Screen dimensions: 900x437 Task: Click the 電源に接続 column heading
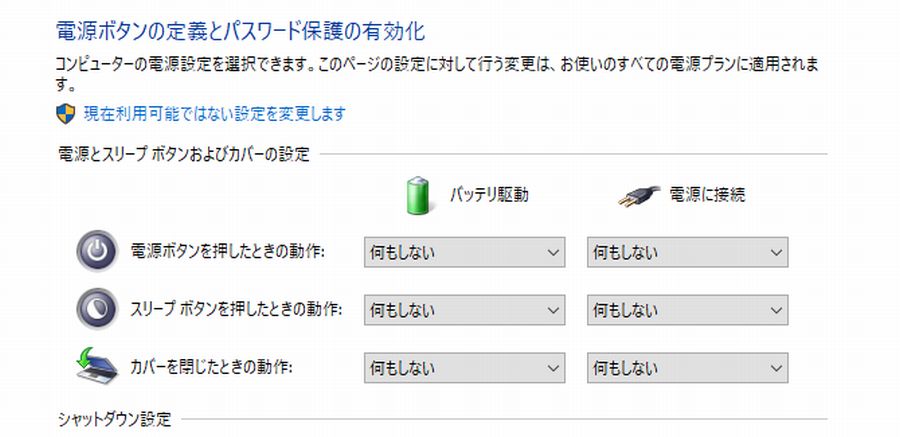tap(707, 195)
